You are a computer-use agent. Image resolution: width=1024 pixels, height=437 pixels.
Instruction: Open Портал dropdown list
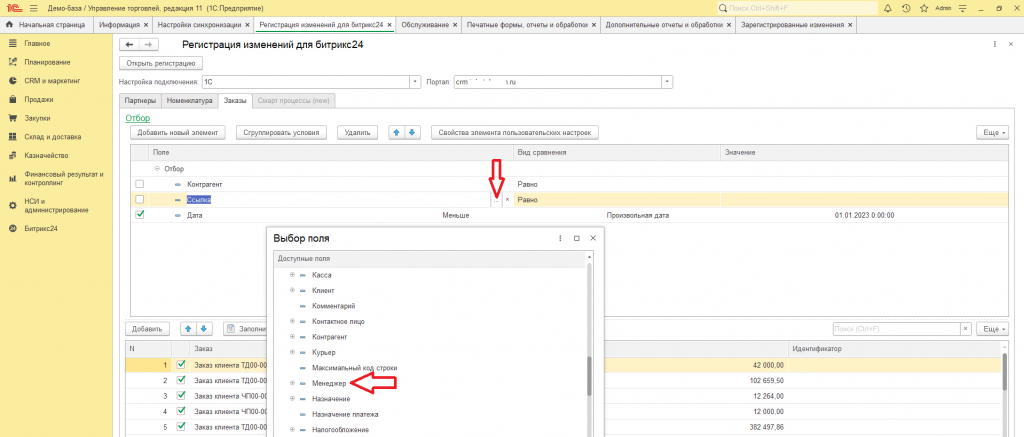667,82
